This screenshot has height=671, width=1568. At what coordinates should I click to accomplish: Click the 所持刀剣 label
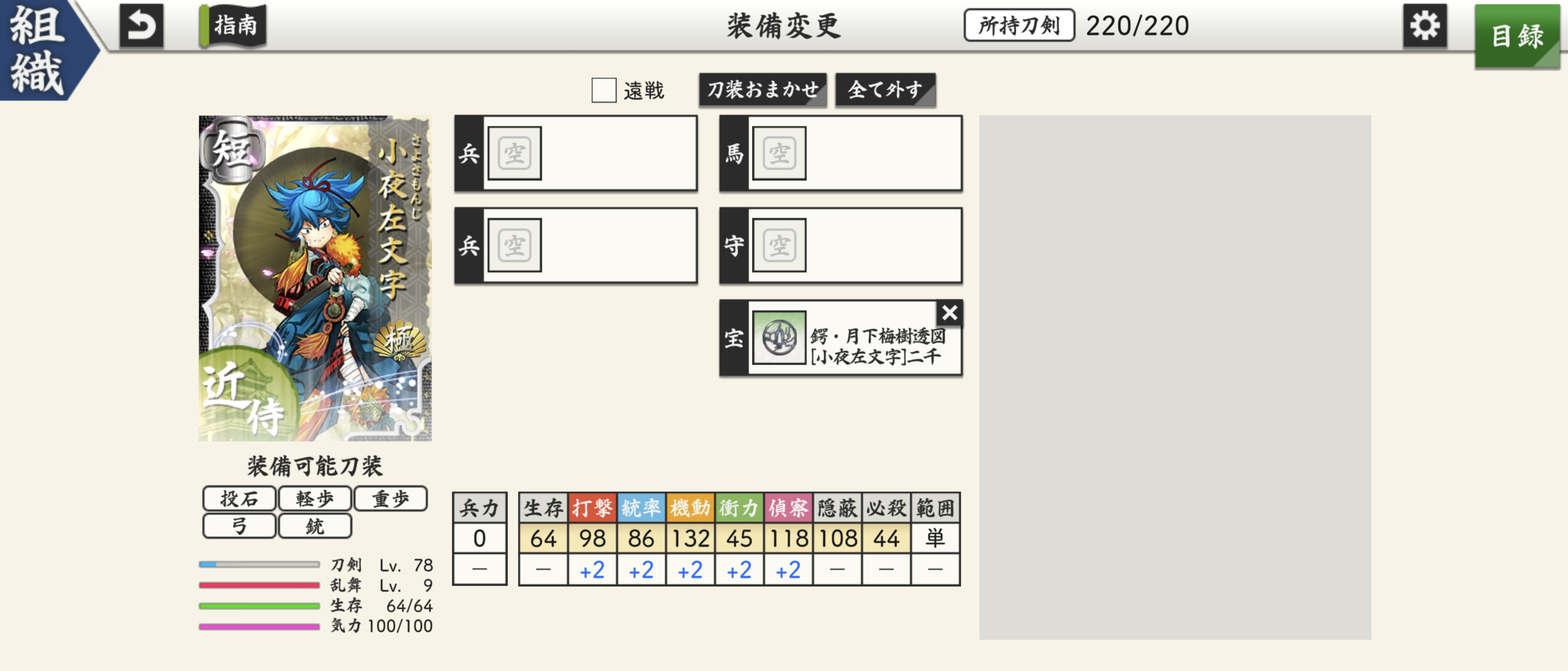coord(1019,26)
